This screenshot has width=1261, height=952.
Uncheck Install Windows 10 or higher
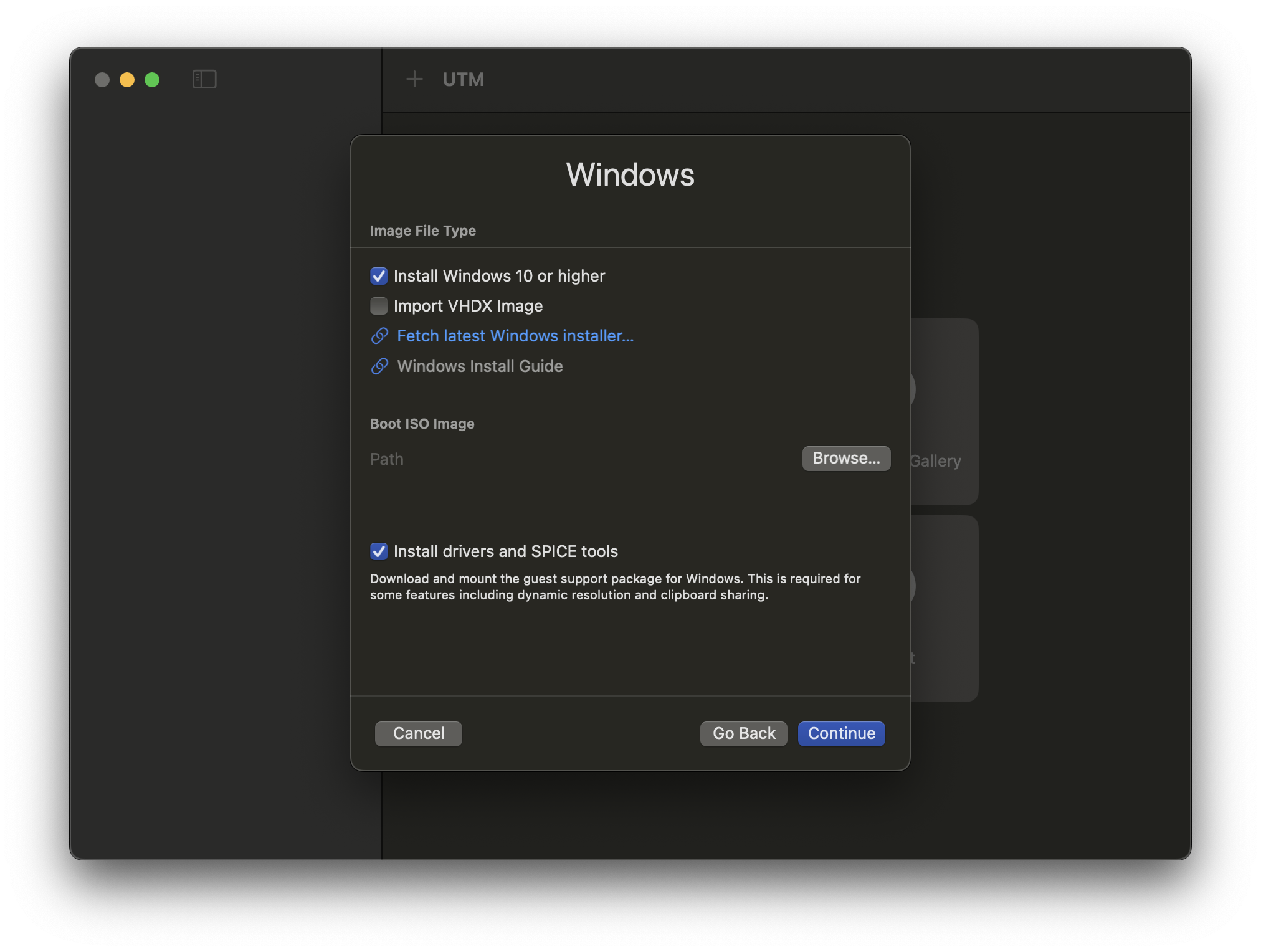tap(379, 276)
